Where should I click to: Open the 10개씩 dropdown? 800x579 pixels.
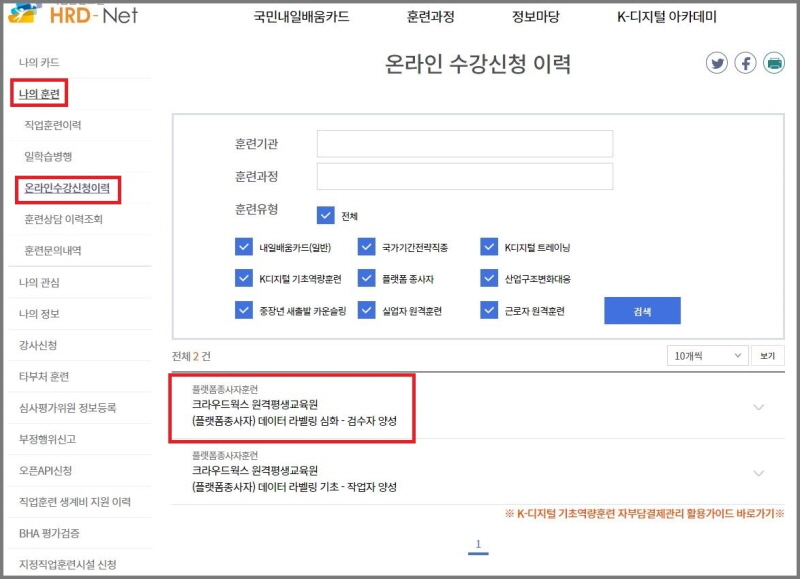coord(706,355)
